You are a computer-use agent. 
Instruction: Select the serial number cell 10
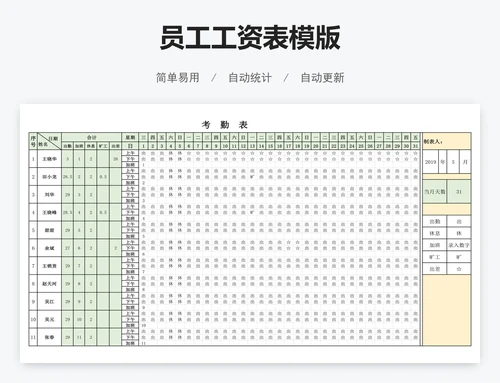33,319
